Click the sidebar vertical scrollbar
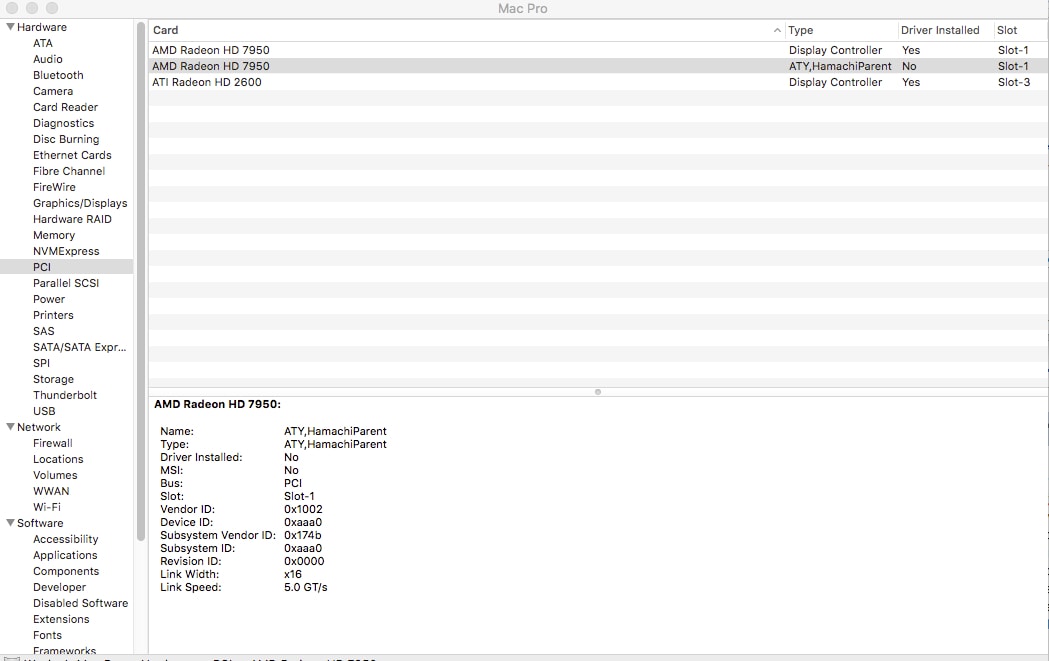Viewport: 1049px width, 661px height. point(140,281)
